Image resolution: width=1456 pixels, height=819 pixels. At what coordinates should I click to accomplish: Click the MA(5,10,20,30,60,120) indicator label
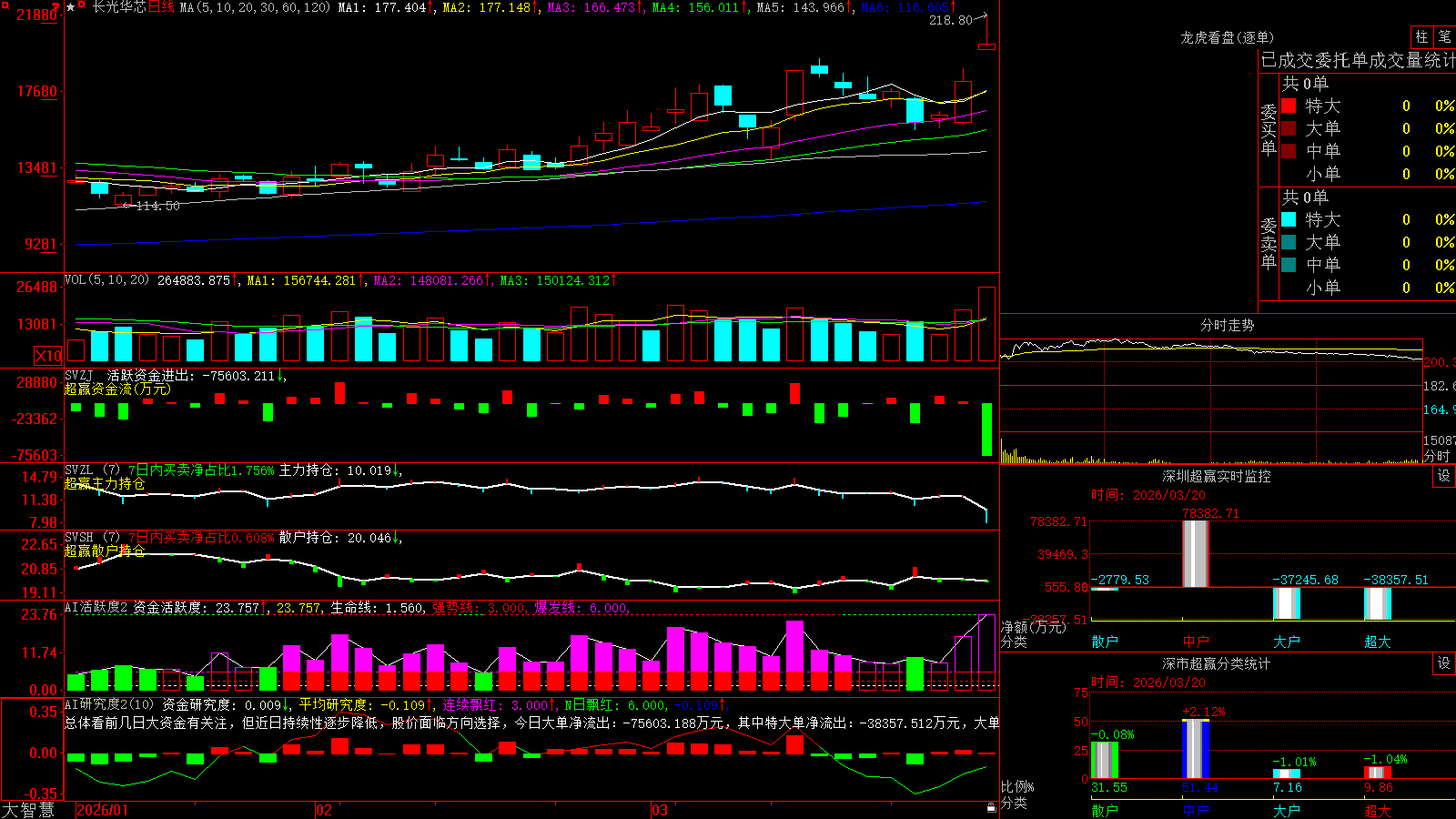tap(255, 7)
